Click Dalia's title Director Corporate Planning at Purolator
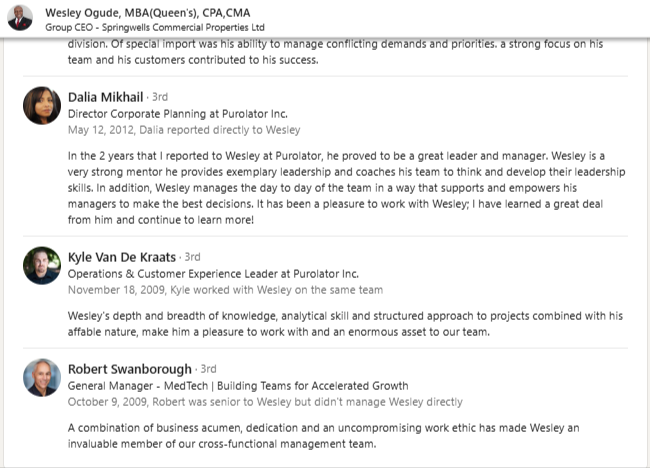Screen dimensions: 650x468 point(178,114)
